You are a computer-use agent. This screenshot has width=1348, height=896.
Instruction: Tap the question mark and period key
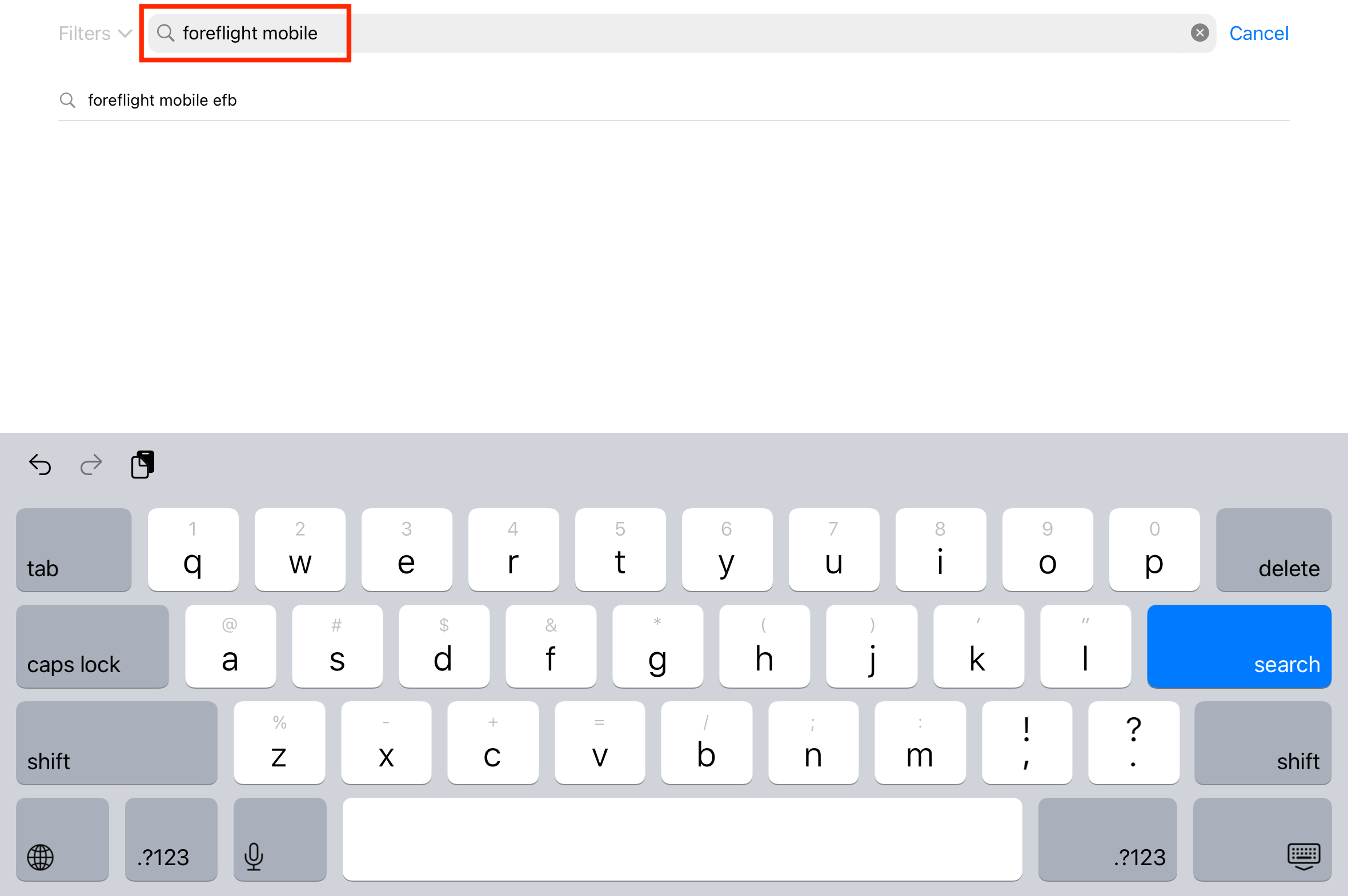click(x=1134, y=743)
